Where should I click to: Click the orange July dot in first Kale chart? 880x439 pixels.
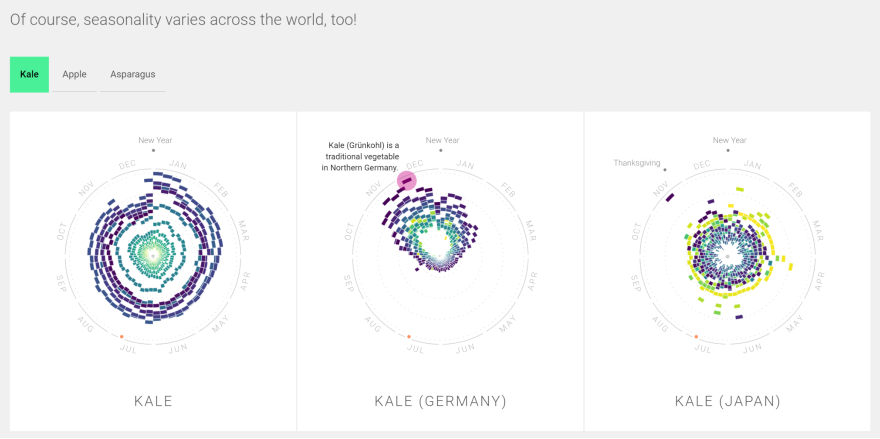coord(122,336)
